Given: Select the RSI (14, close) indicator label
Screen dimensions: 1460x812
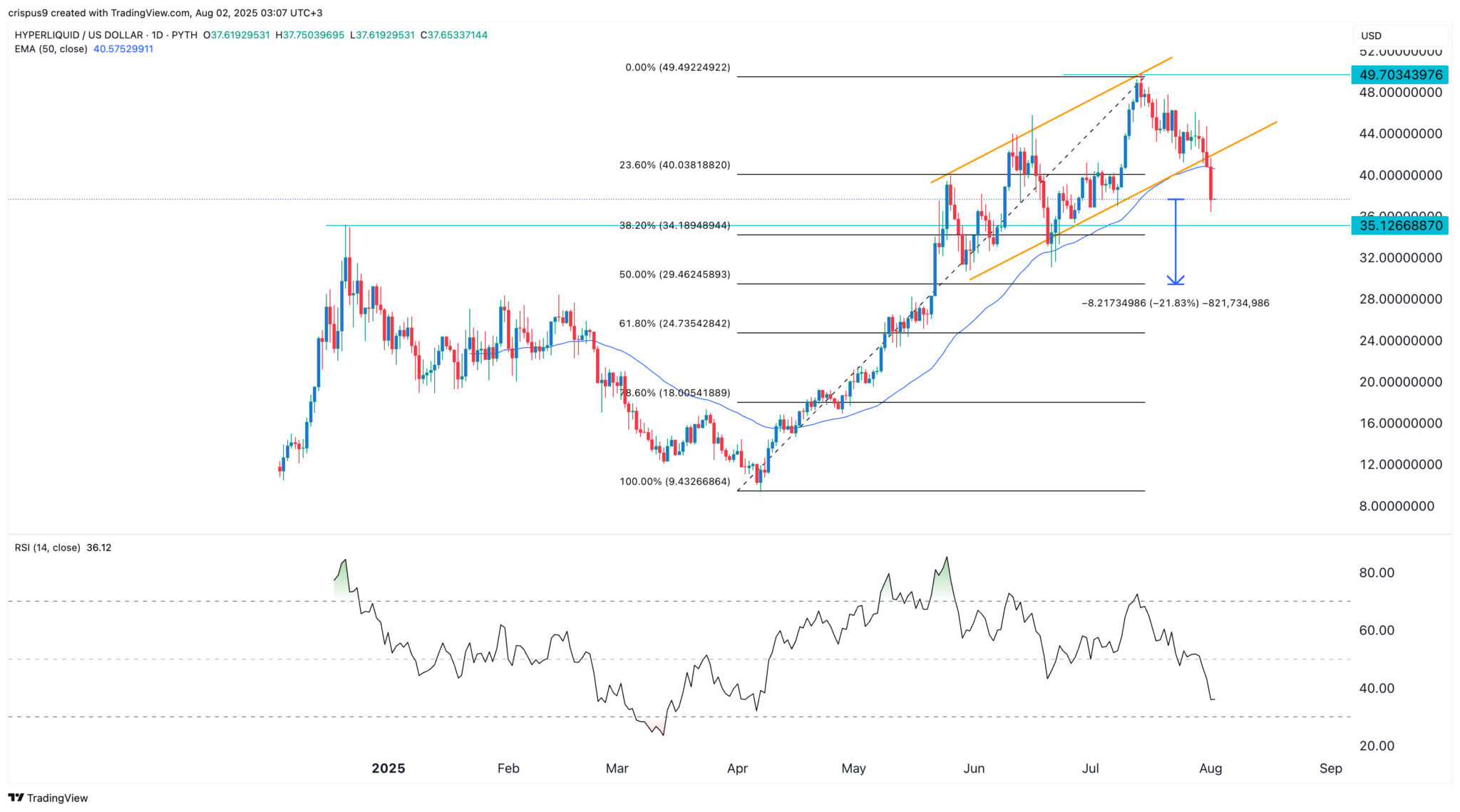Looking at the screenshot, I should 47,548.
